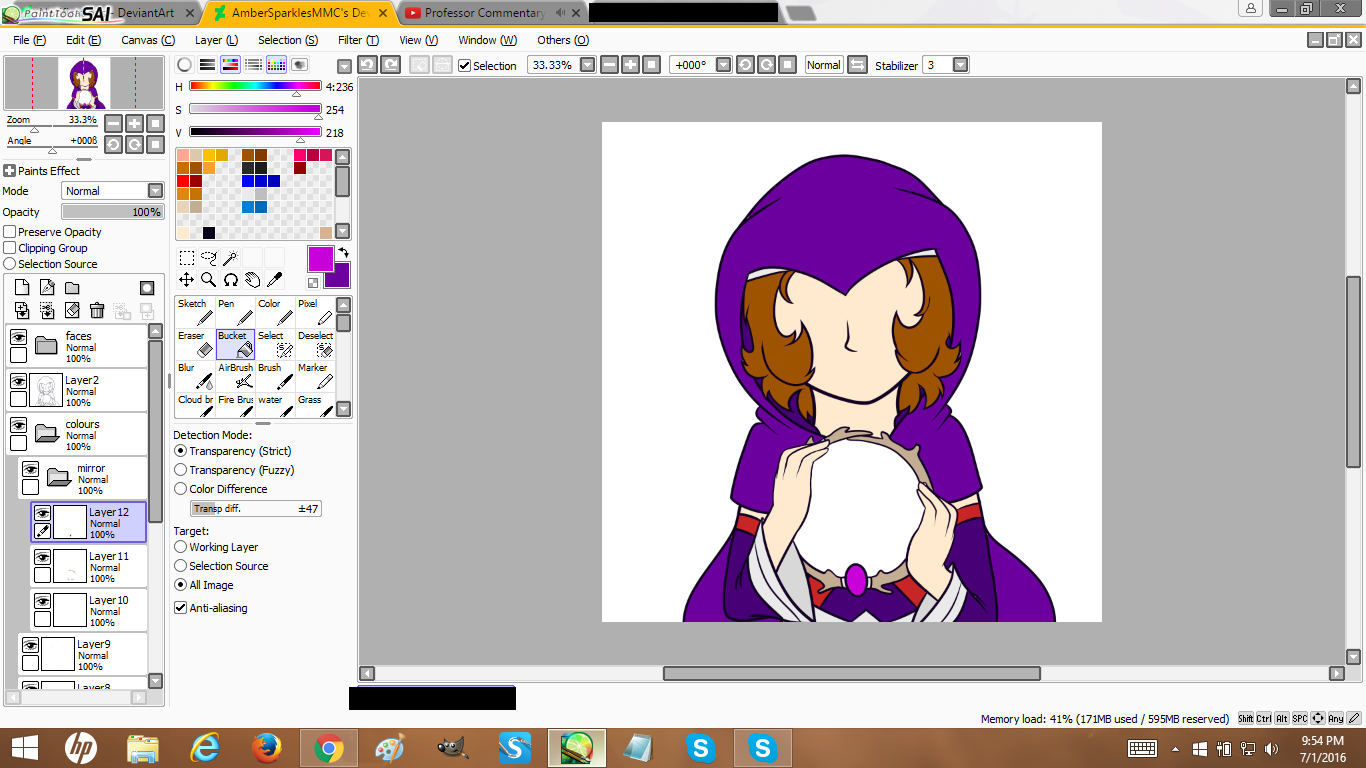
Task: Select the Sketch brush tool
Action: coord(195,311)
